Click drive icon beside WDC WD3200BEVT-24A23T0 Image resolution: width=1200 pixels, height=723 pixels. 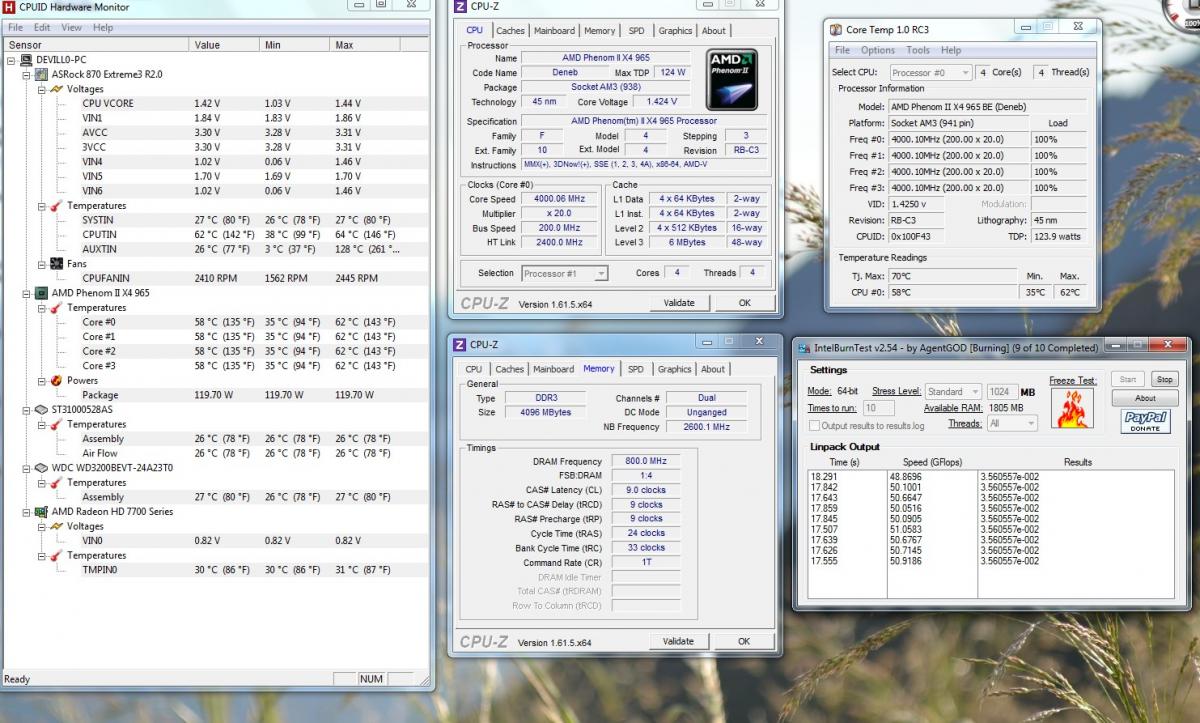[x=42, y=468]
